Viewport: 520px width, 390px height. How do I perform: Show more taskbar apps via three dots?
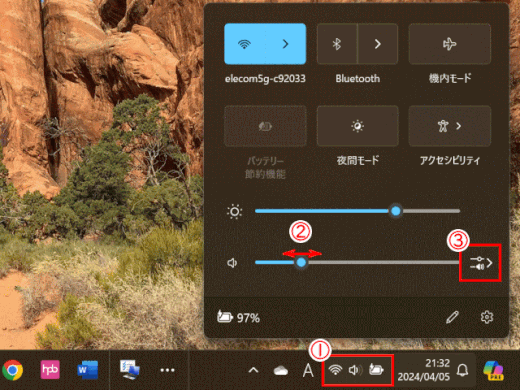coord(167,370)
